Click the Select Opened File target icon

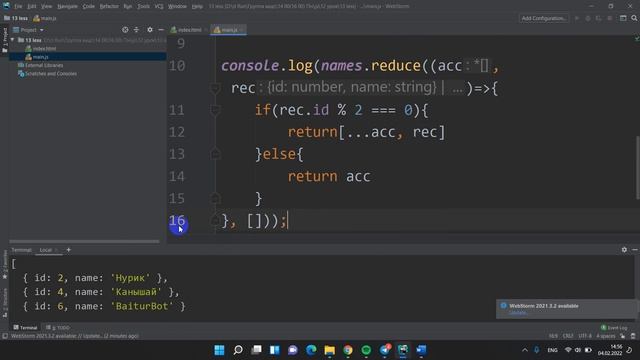125,30
